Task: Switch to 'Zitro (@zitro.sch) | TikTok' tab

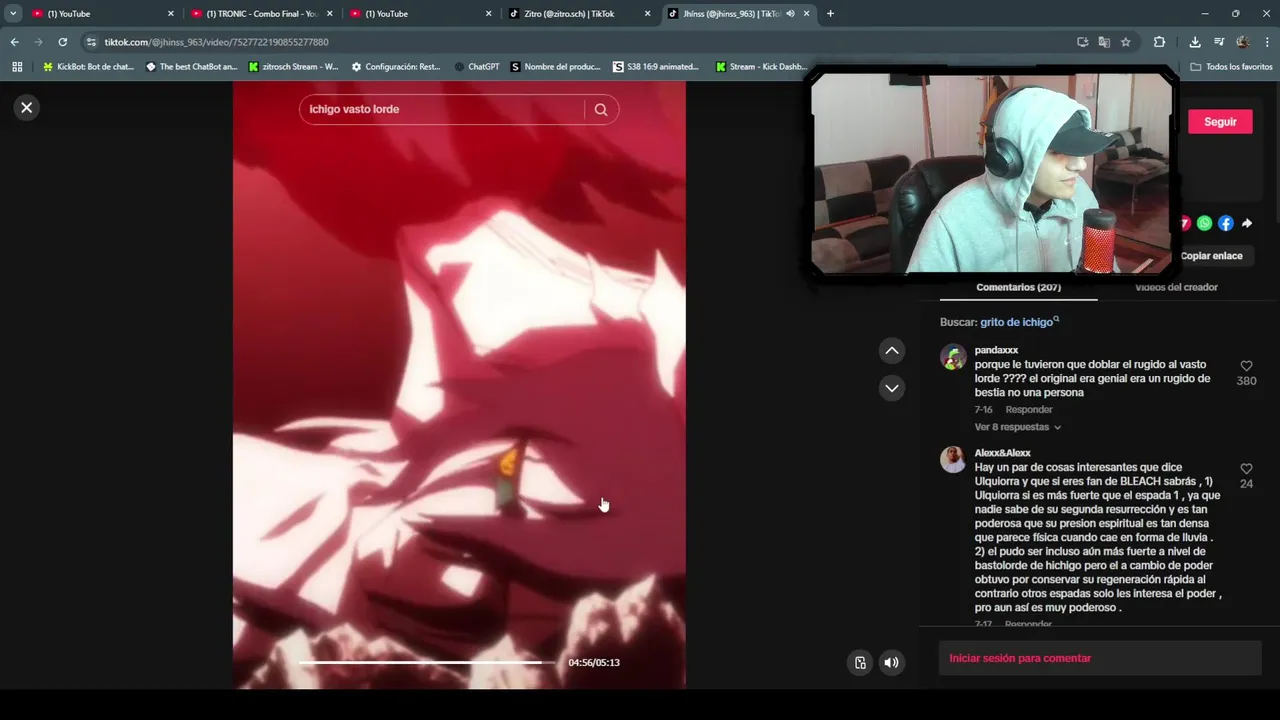Action: 580,14
